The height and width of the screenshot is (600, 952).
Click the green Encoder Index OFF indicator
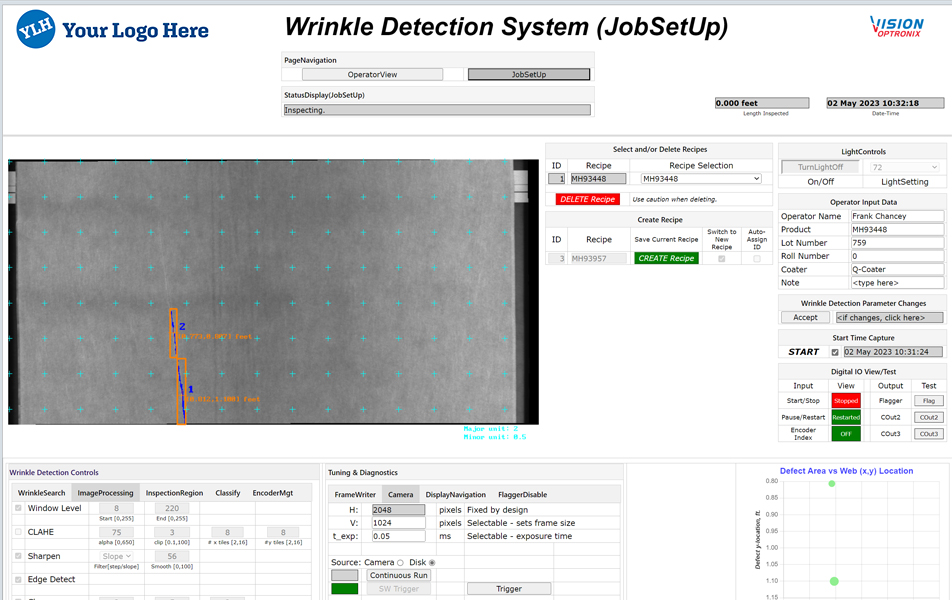pos(846,434)
